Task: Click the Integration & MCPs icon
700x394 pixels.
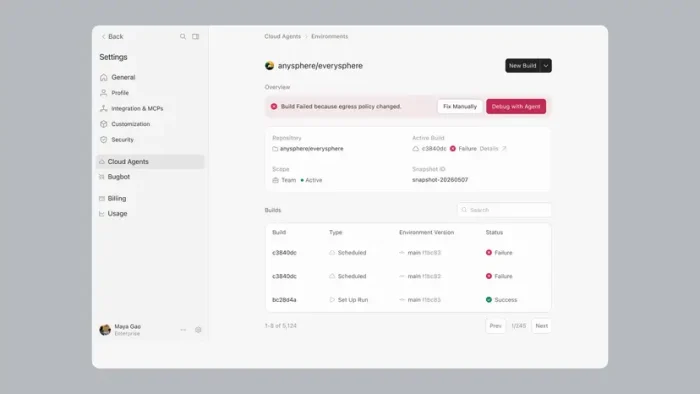Action: tap(104, 108)
